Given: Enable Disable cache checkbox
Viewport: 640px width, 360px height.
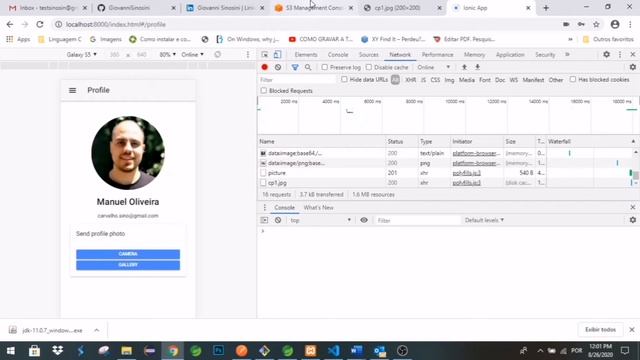Looking at the screenshot, I should (369, 67).
